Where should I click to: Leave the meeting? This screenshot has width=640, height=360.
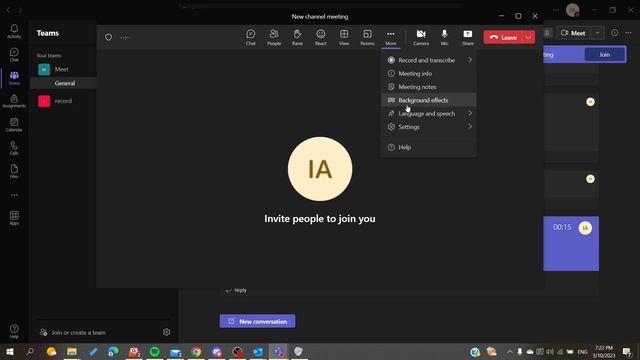[503, 37]
